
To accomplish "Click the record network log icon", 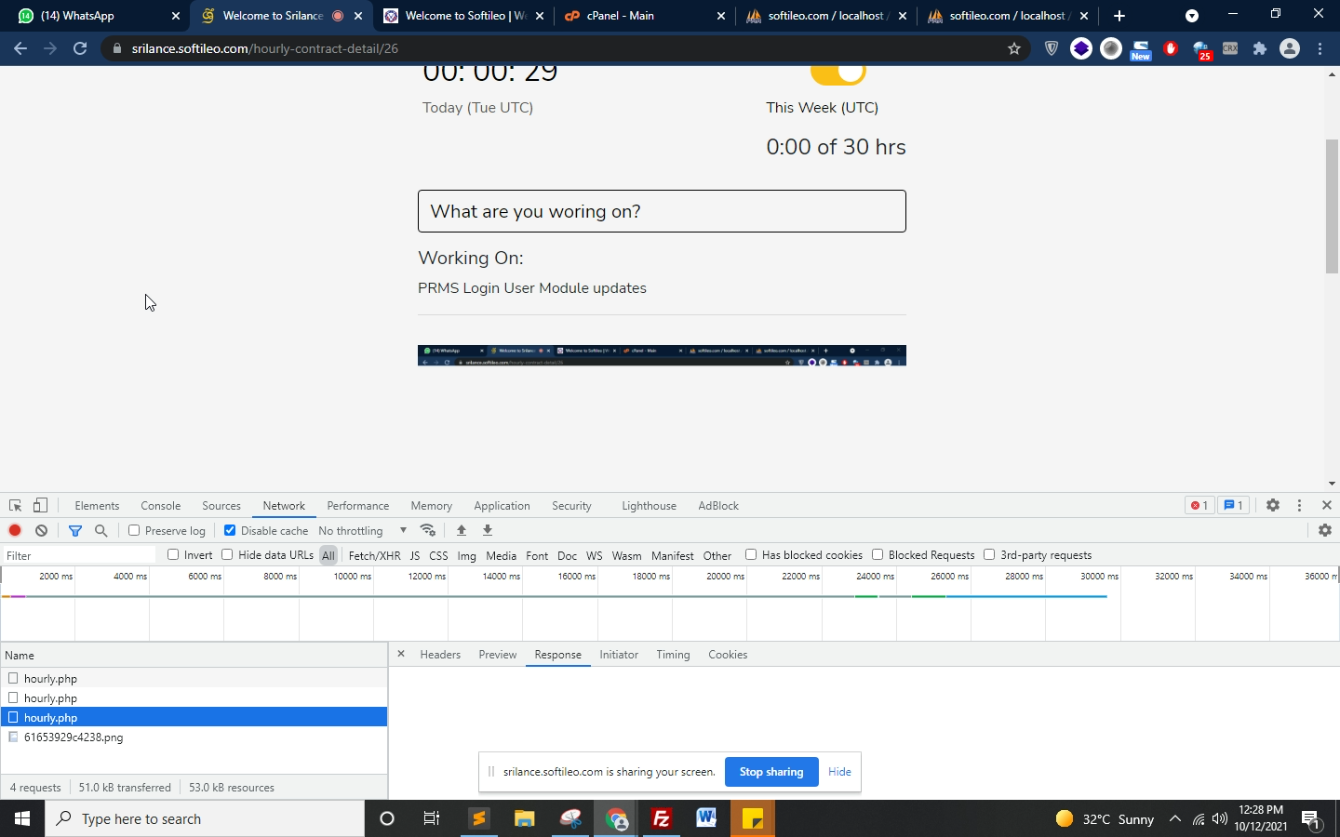I will click(x=15, y=531).
